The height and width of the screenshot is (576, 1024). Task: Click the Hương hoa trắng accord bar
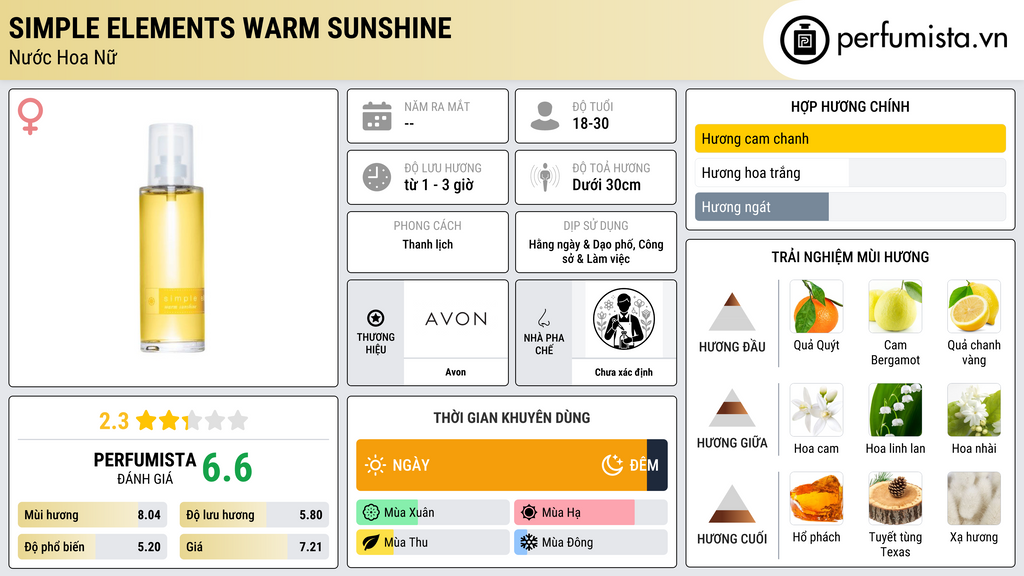pos(850,172)
